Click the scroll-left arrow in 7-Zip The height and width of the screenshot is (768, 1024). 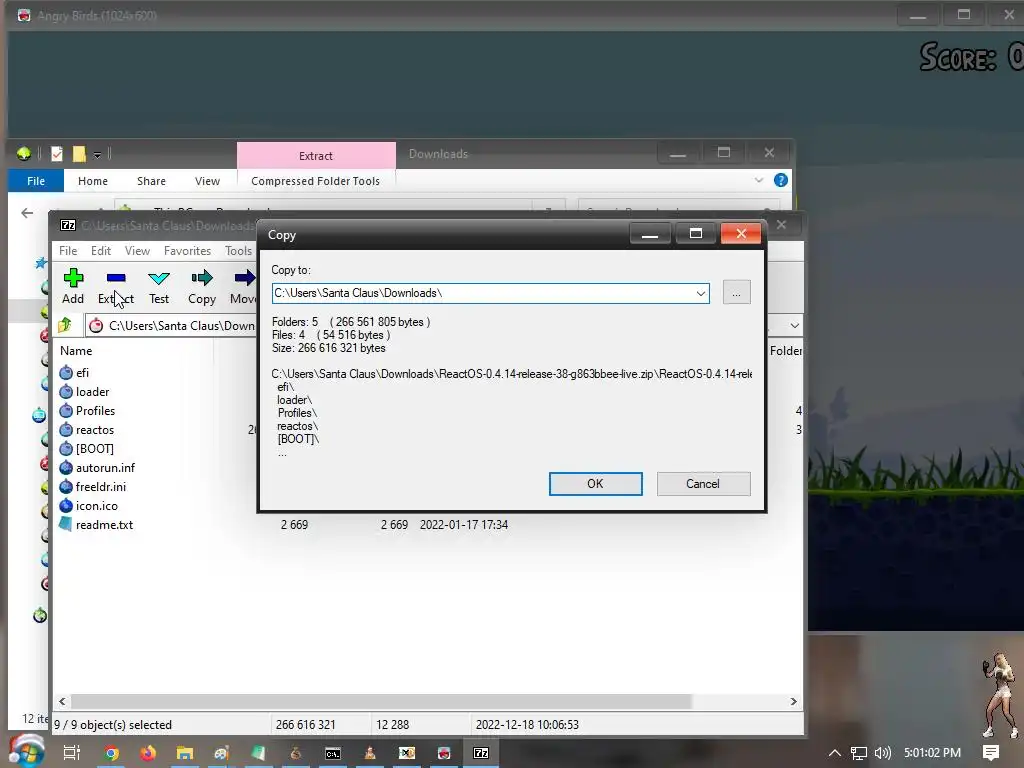pyautogui.click(x=62, y=701)
